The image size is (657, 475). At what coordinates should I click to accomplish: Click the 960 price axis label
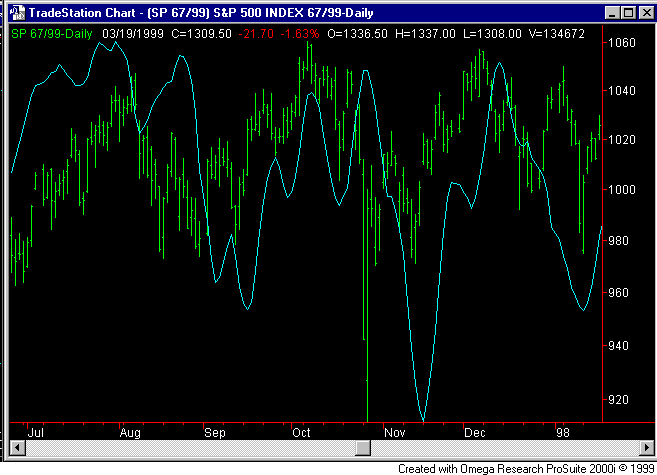click(618, 292)
